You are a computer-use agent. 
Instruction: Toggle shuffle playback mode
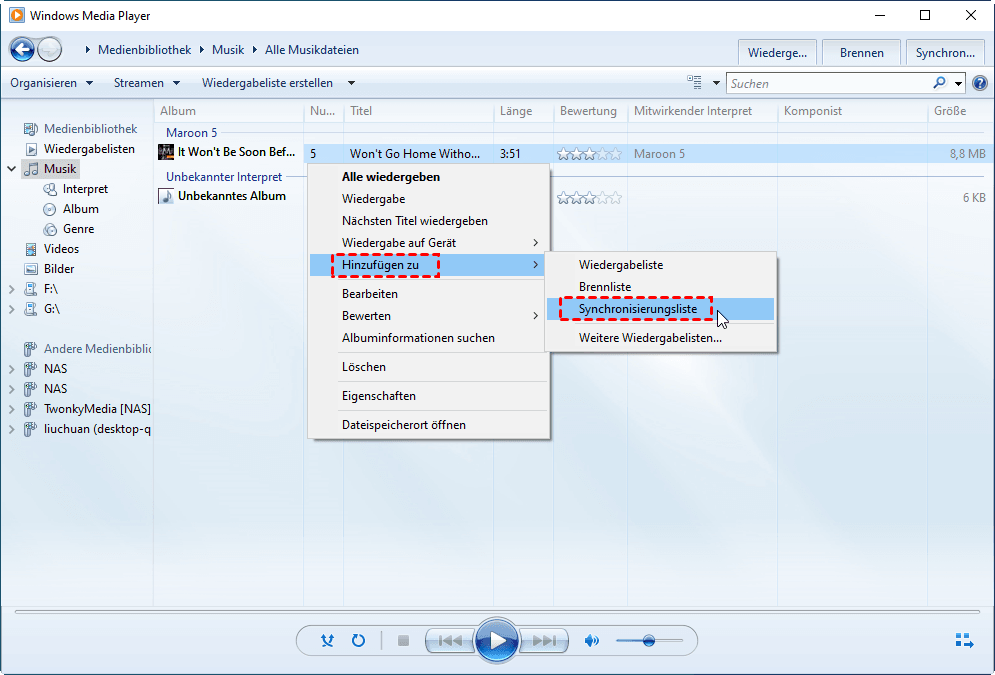327,641
